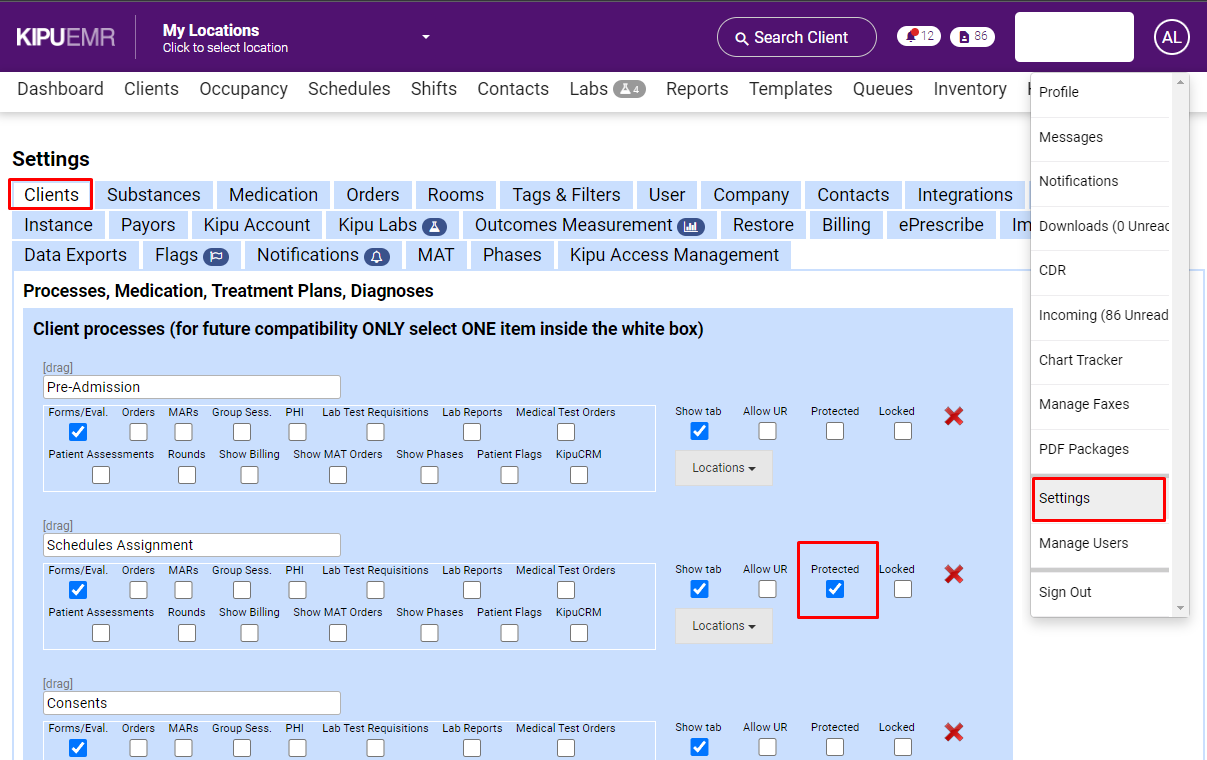Select the Tags & Filters tab

pyautogui.click(x=567, y=195)
